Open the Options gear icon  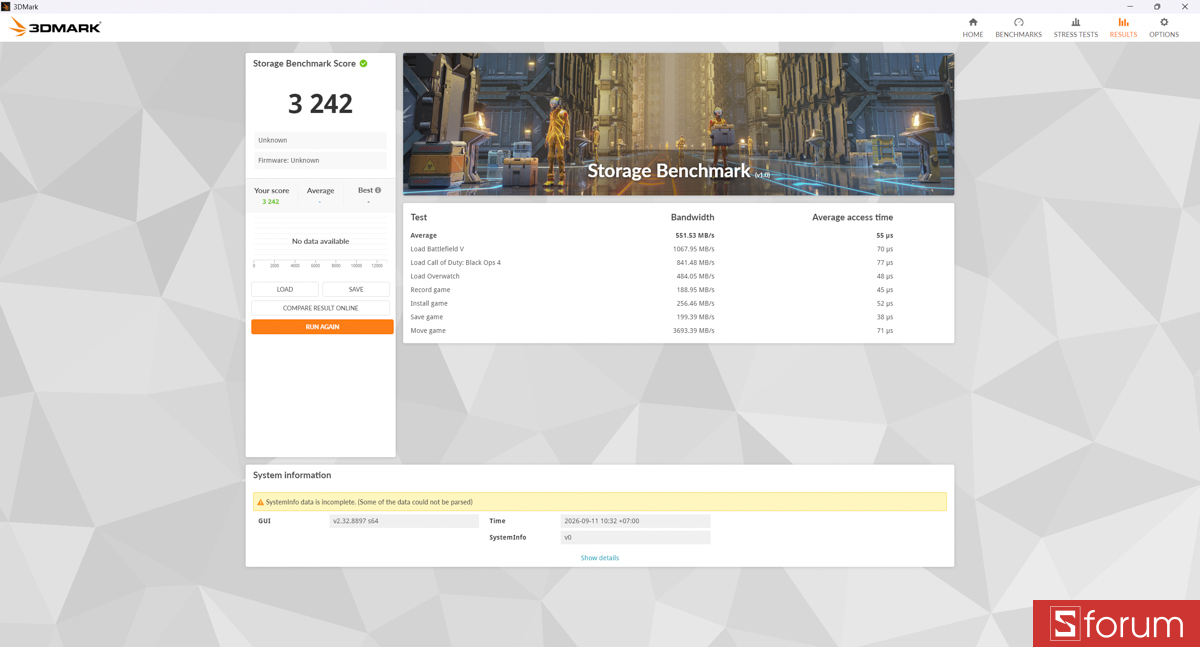point(1164,22)
